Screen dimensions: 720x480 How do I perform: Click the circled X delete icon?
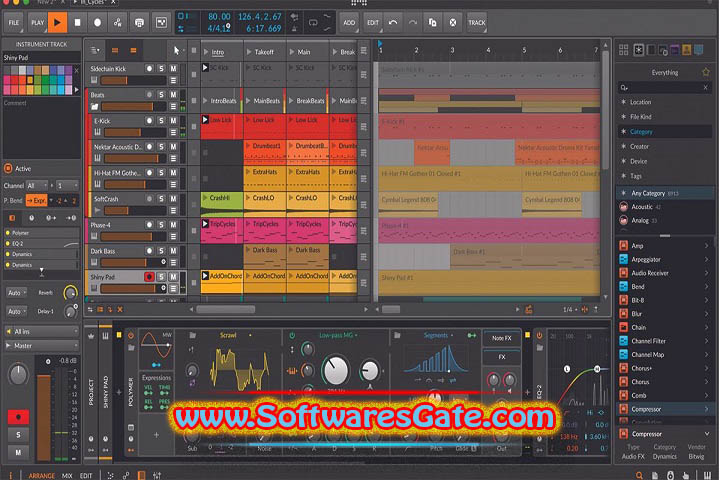[x=453, y=22]
